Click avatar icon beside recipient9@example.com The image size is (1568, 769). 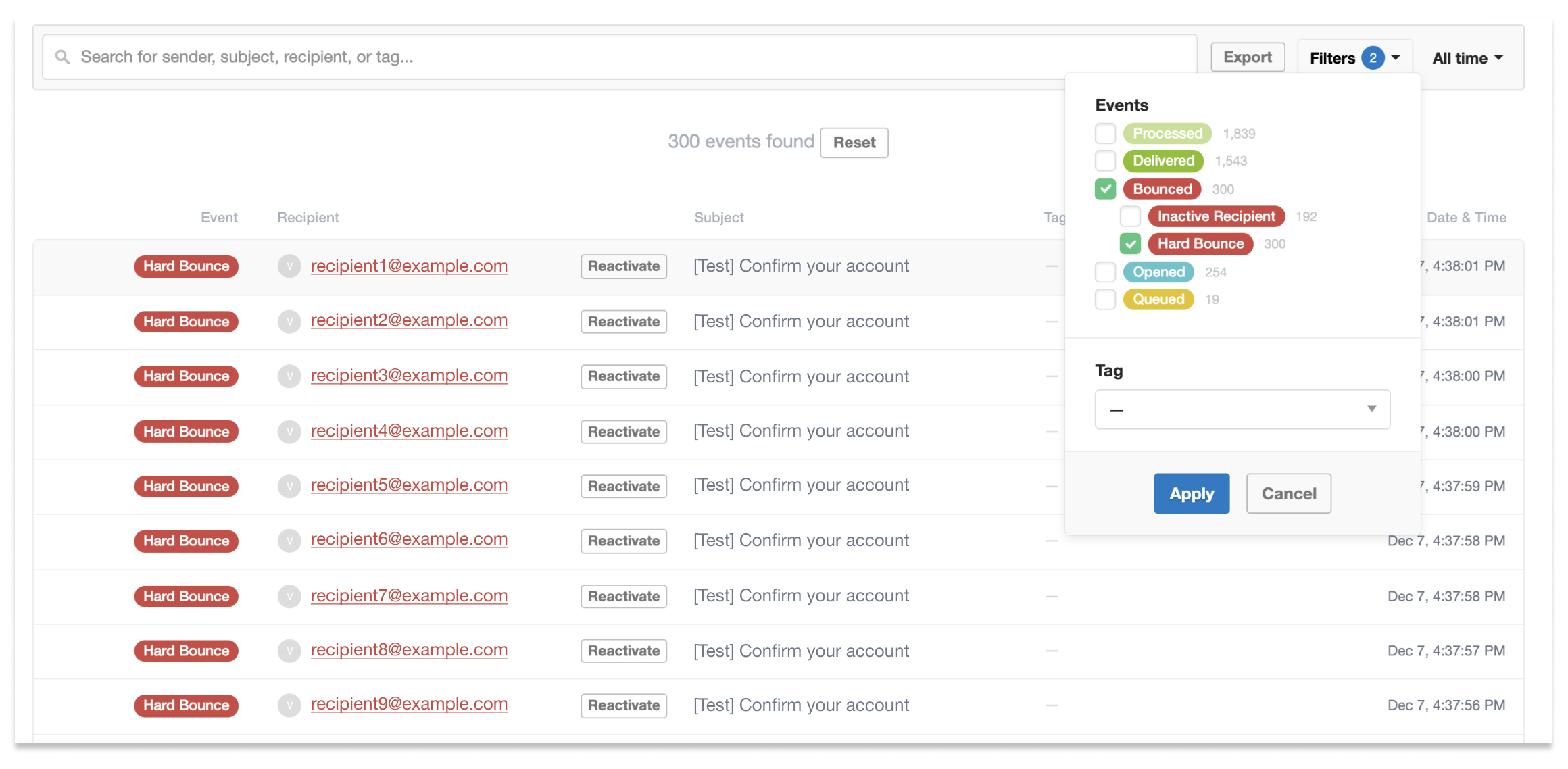pyautogui.click(x=289, y=705)
